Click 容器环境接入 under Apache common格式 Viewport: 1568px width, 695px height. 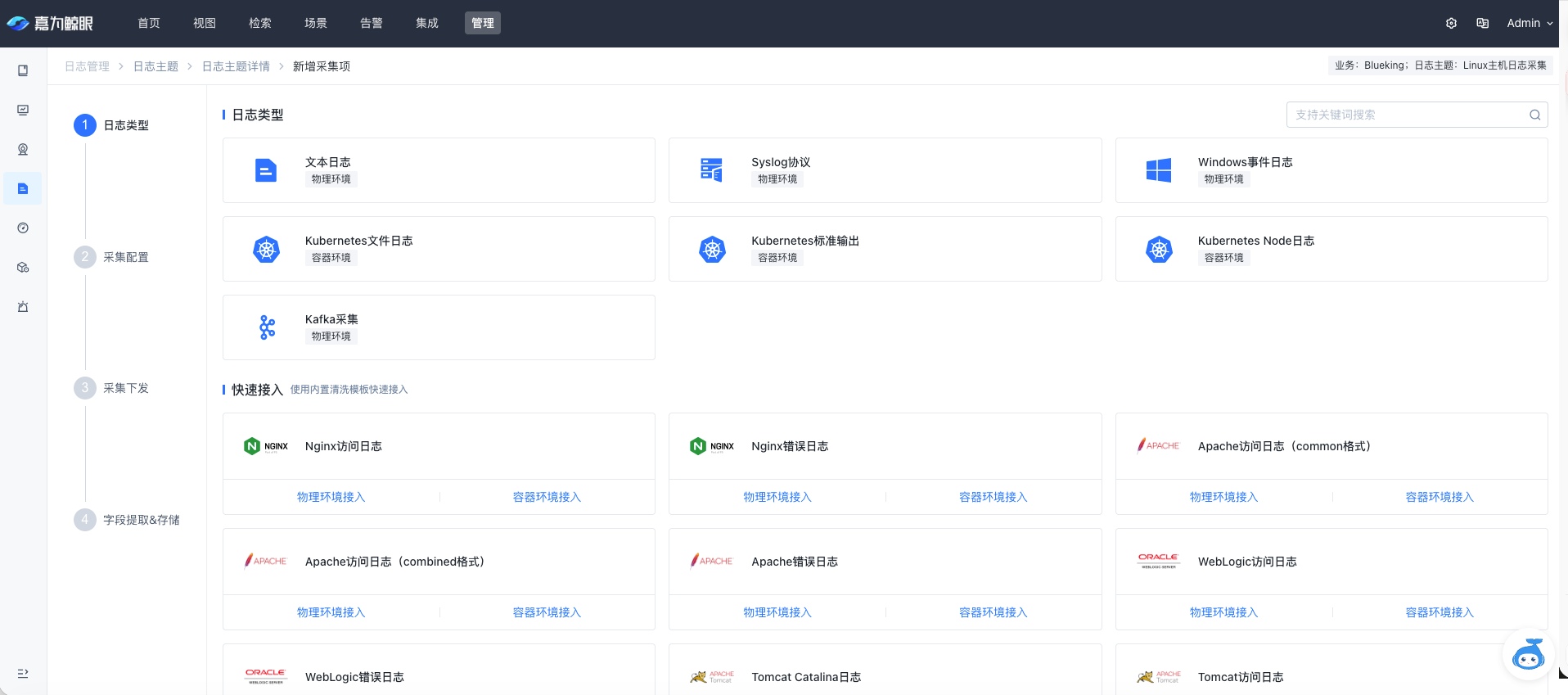click(x=1440, y=497)
